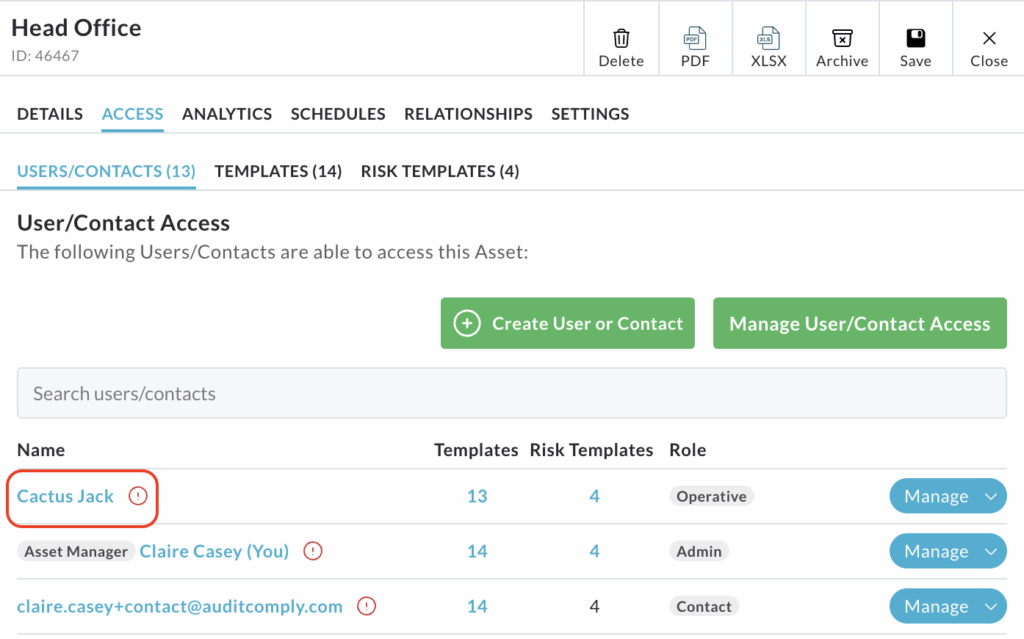Click the warning icon next to Claire Casey
This screenshot has height=639, width=1024.
(313, 551)
